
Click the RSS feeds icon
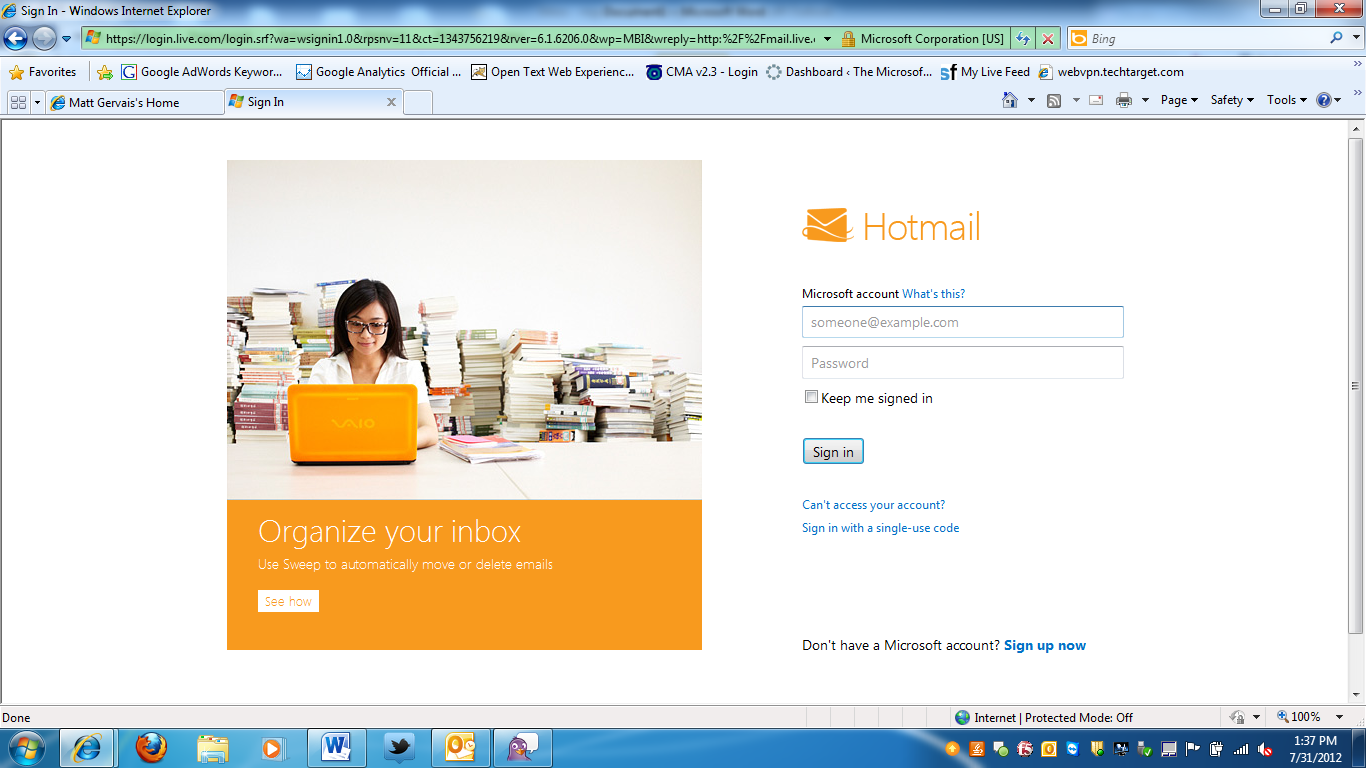click(1054, 100)
